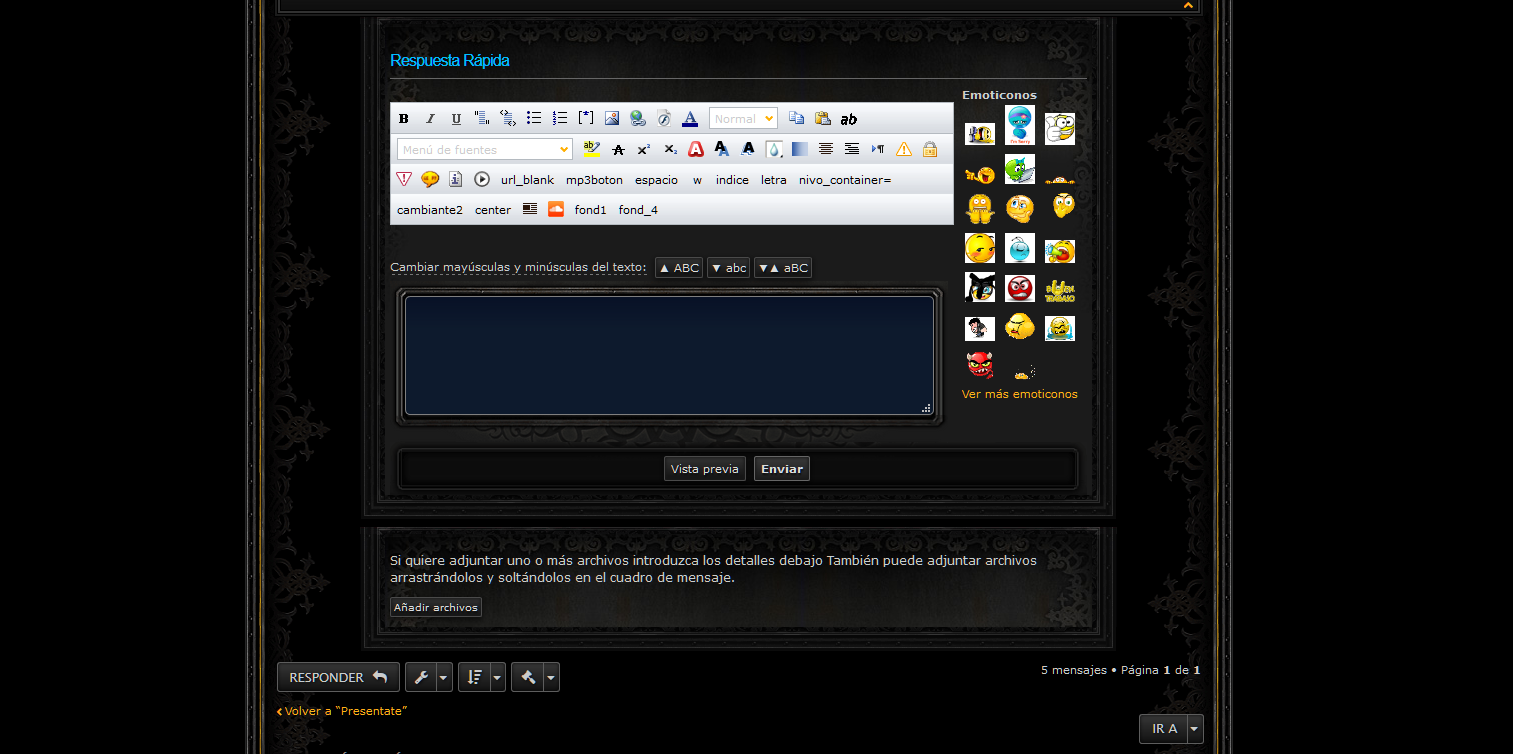Insert a SoundCloud embed via orange icon
Viewport: 1513px width, 754px height.
[556, 210]
